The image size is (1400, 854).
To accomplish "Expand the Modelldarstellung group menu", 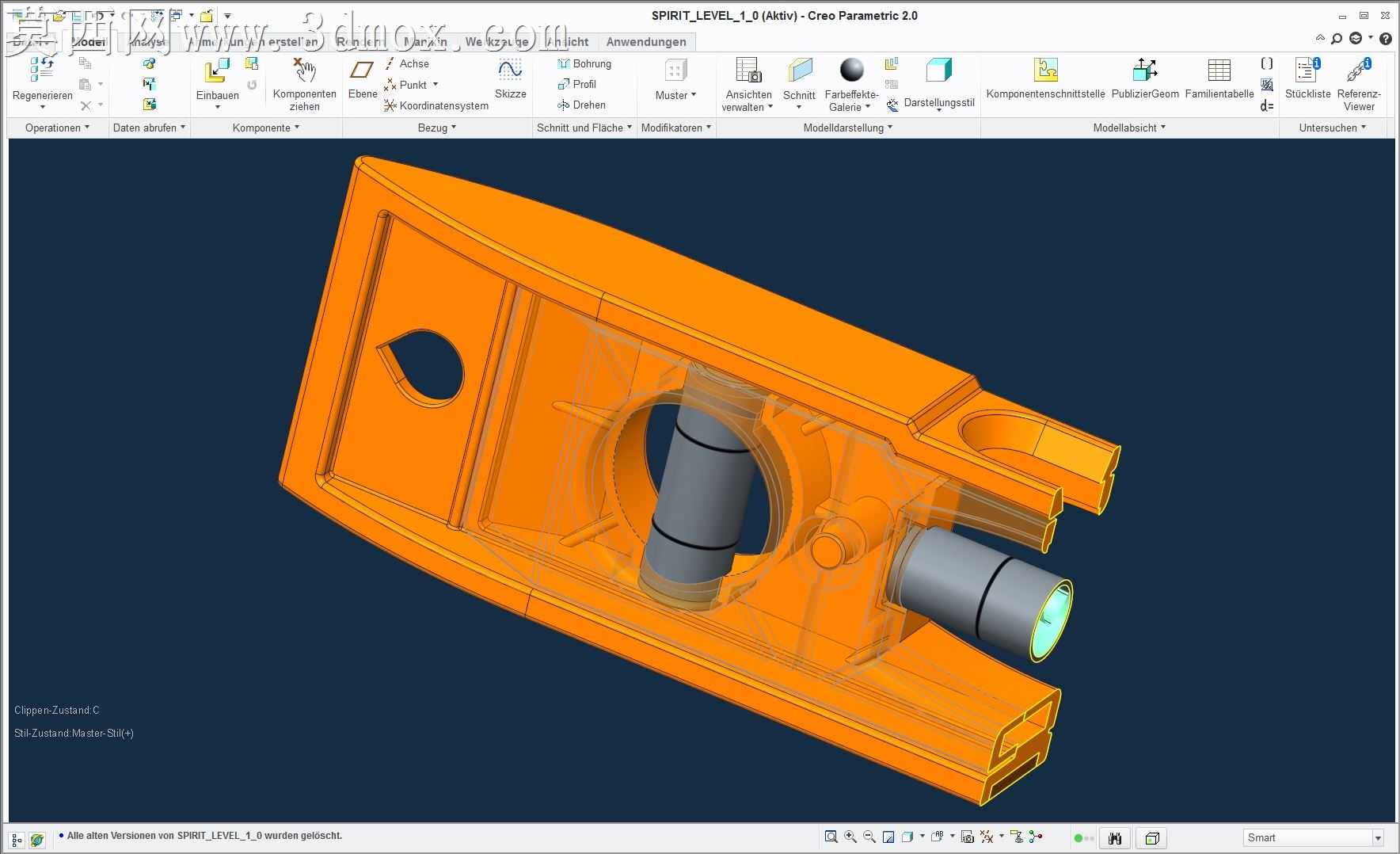I will pos(847,128).
